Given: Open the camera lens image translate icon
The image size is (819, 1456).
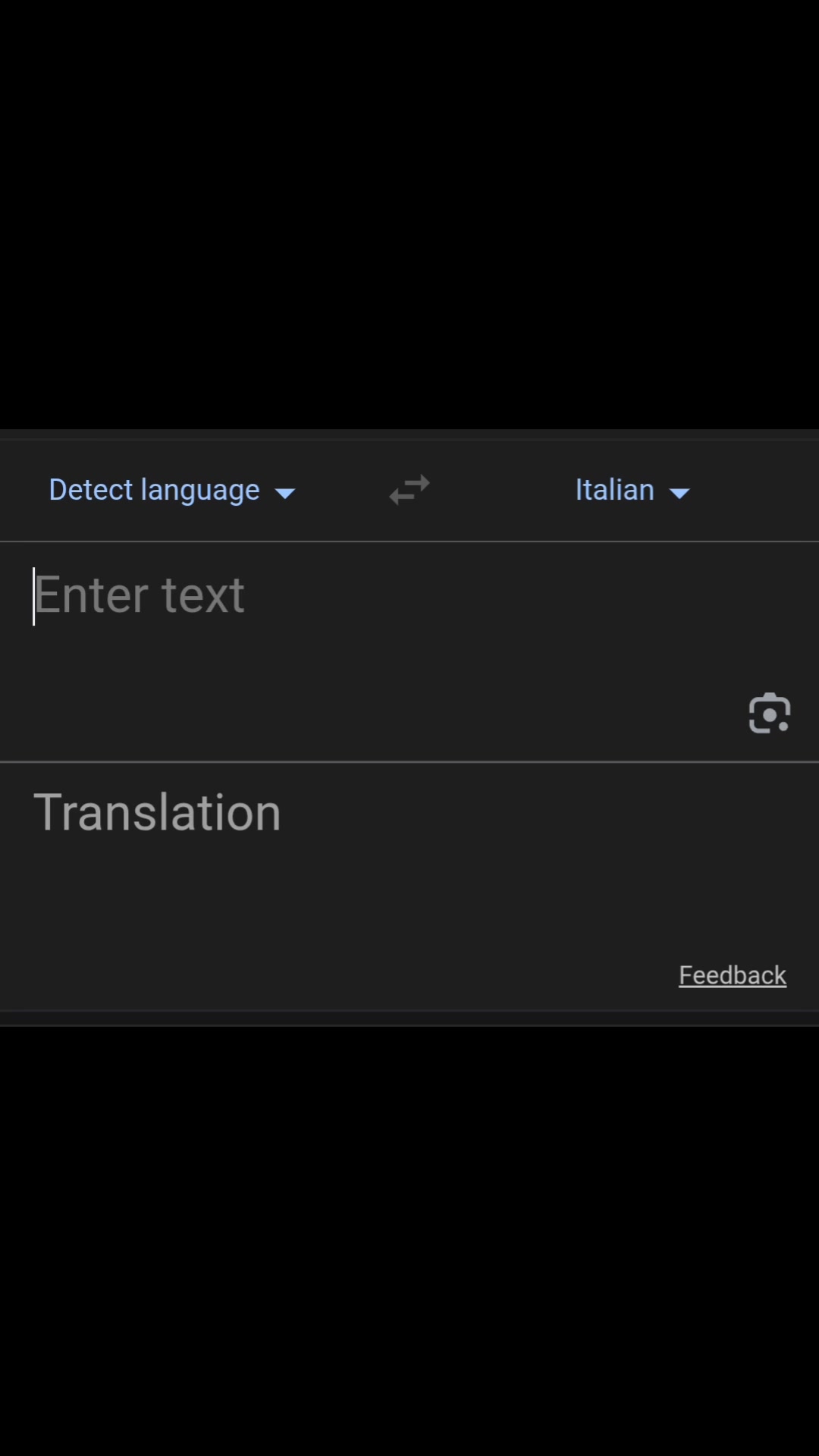Looking at the screenshot, I should click(x=769, y=713).
